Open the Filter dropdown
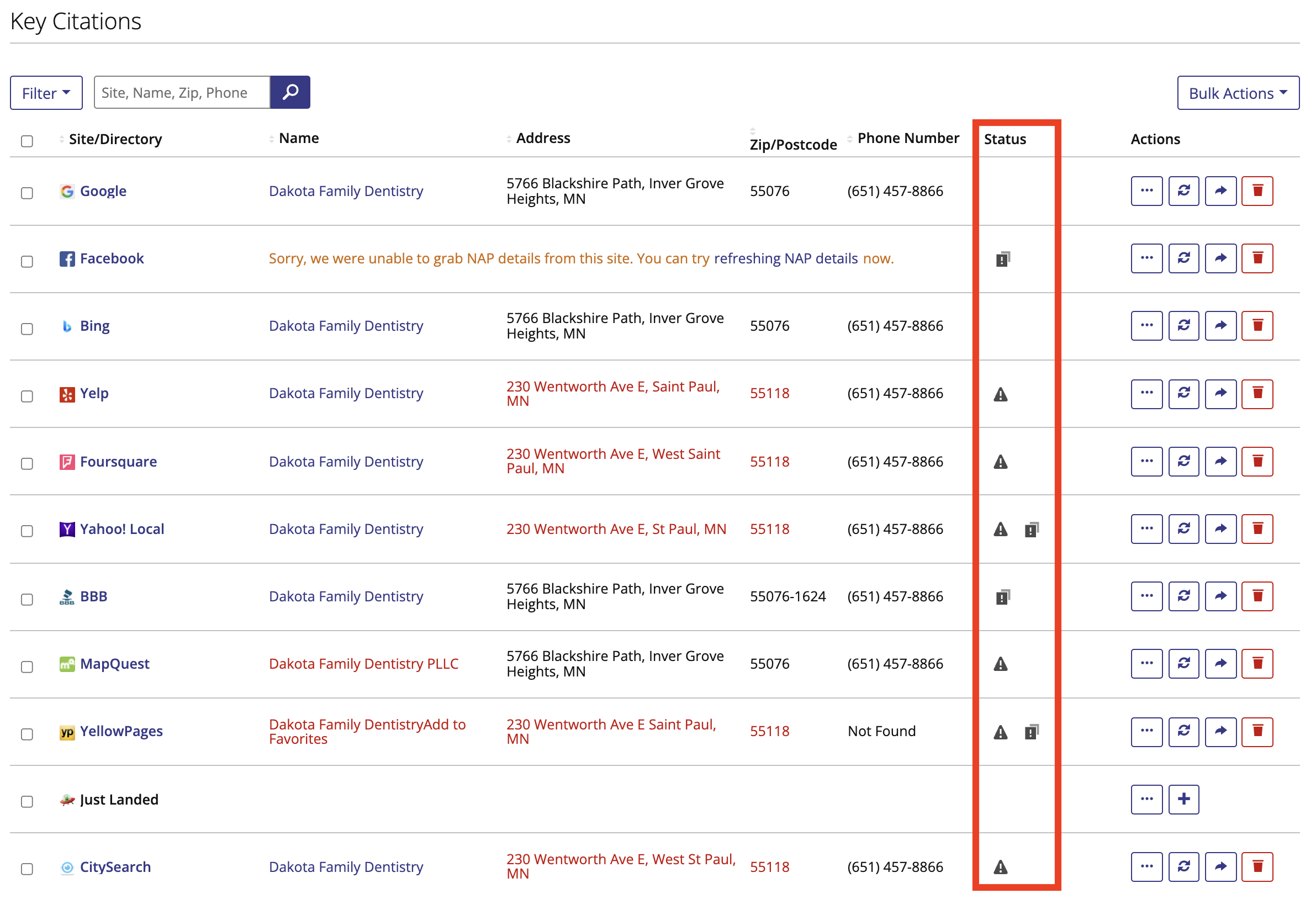This screenshot has height=899, width=1316. (x=46, y=92)
